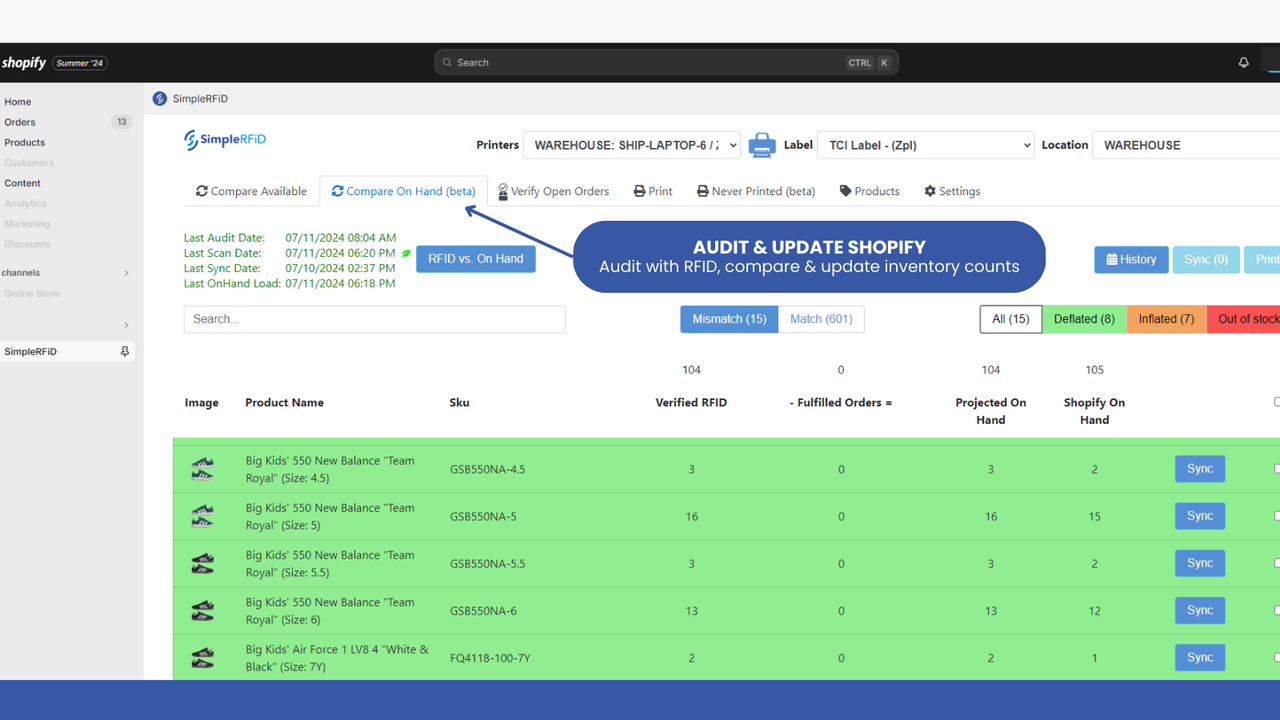The width and height of the screenshot is (1280, 720).
Task: Click the Product Name column header
Action: [x=285, y=403]
